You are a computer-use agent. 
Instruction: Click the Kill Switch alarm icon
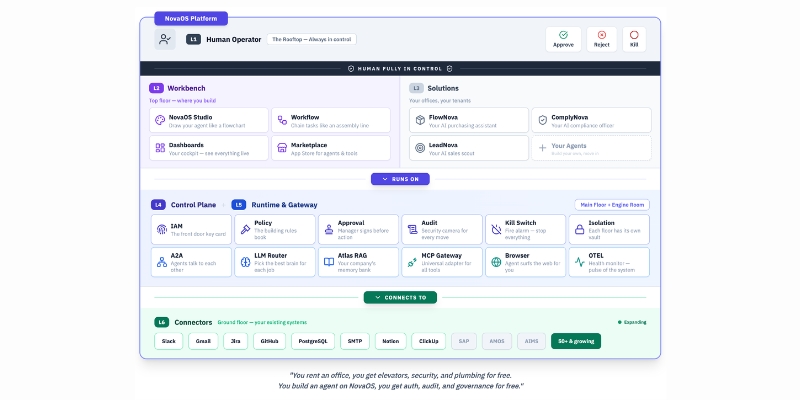pos(495,229)
